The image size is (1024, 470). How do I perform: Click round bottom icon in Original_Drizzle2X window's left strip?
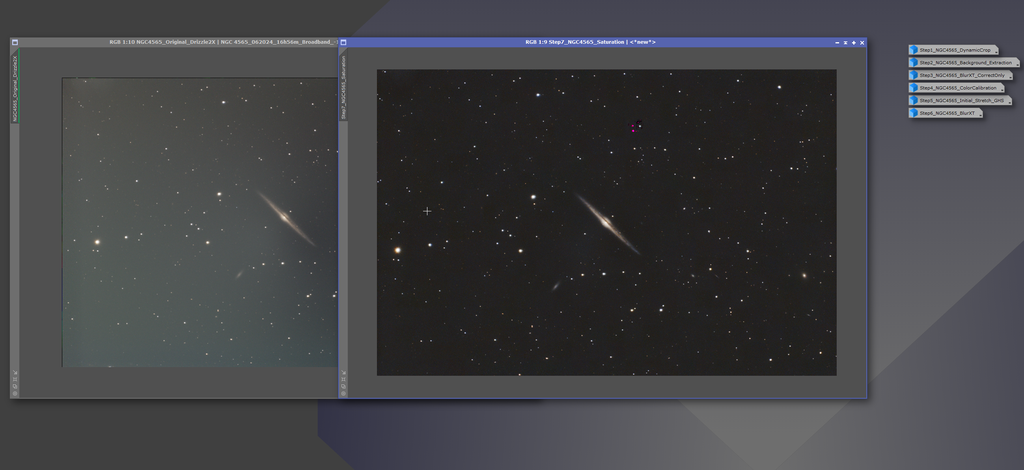[15, 394]
